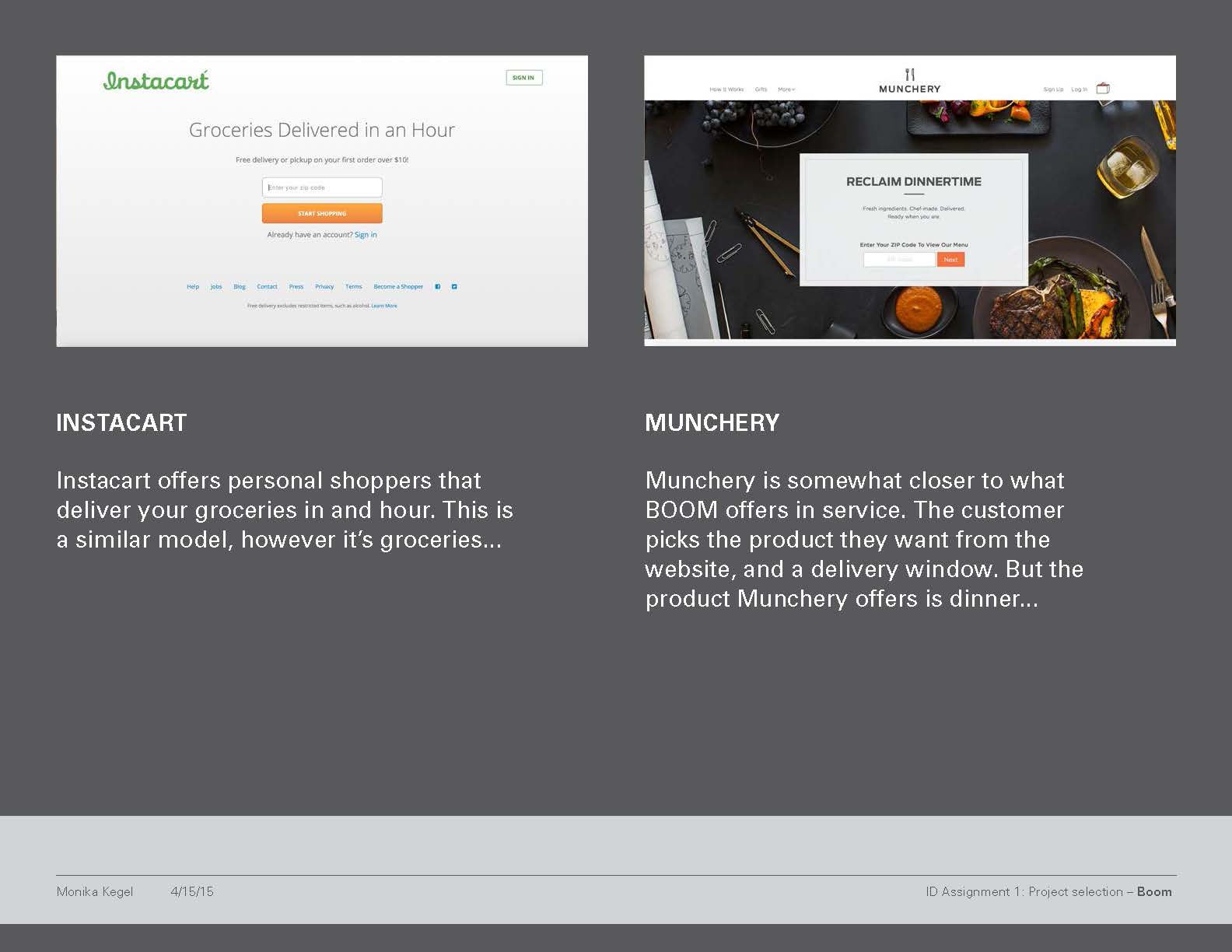Click the orange START SHOPPING button
The image size is (1232, 952).
coord(322,213)
